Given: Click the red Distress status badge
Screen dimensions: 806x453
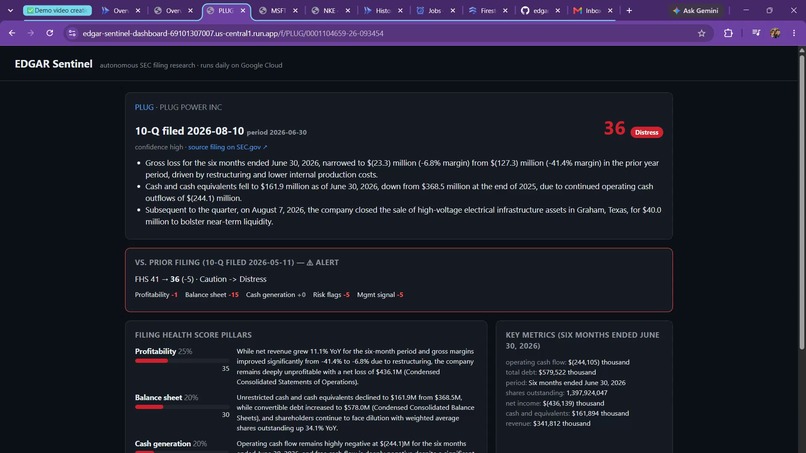Looking at the screenshot, I should click(x=647, y=132).
